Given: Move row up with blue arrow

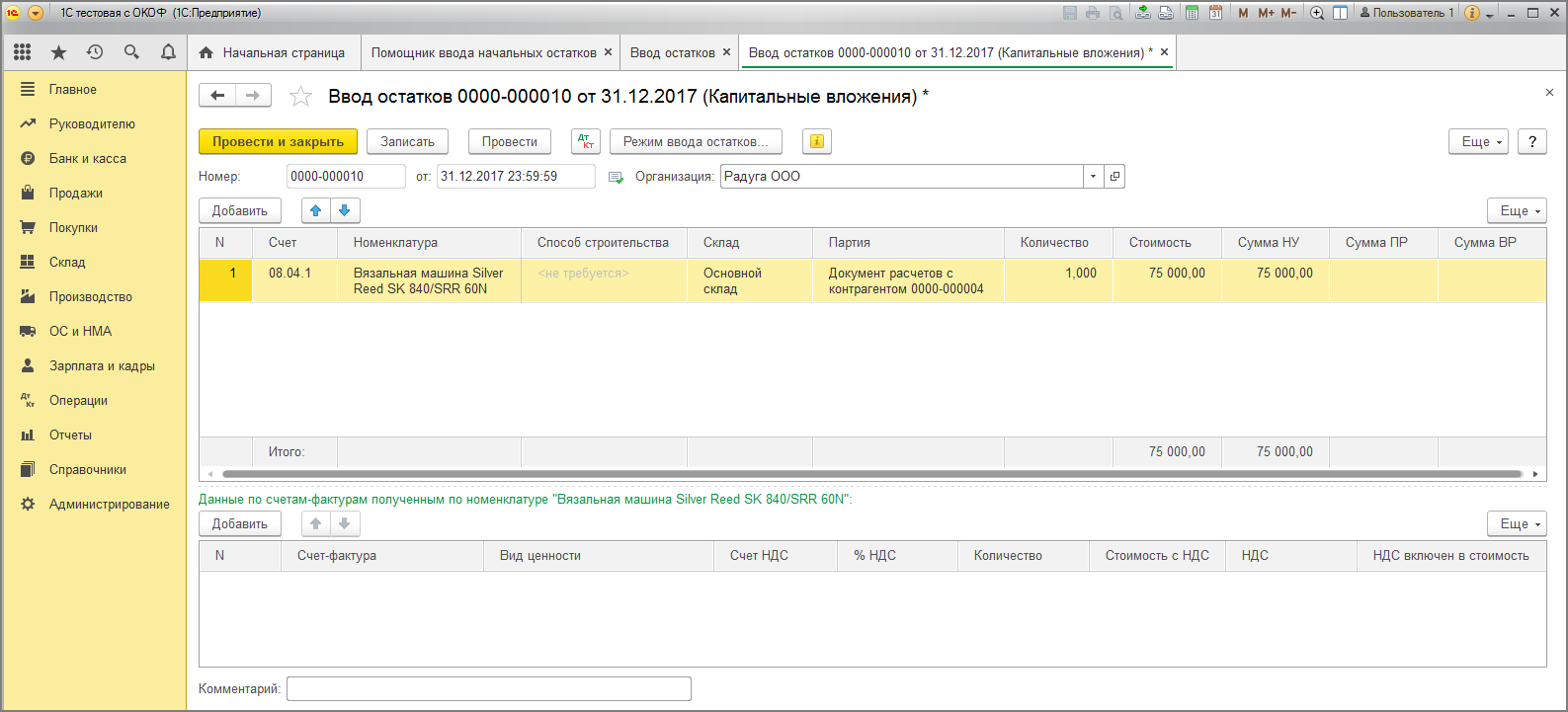Looking at the screenshot, I should tap(316, 210).
